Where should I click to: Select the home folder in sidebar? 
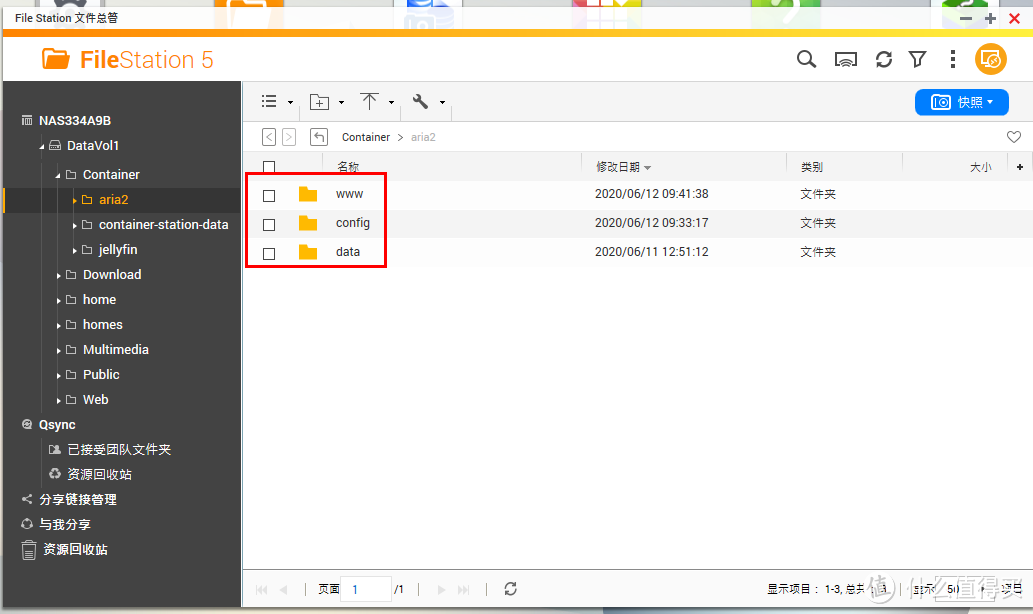(99, 300)
